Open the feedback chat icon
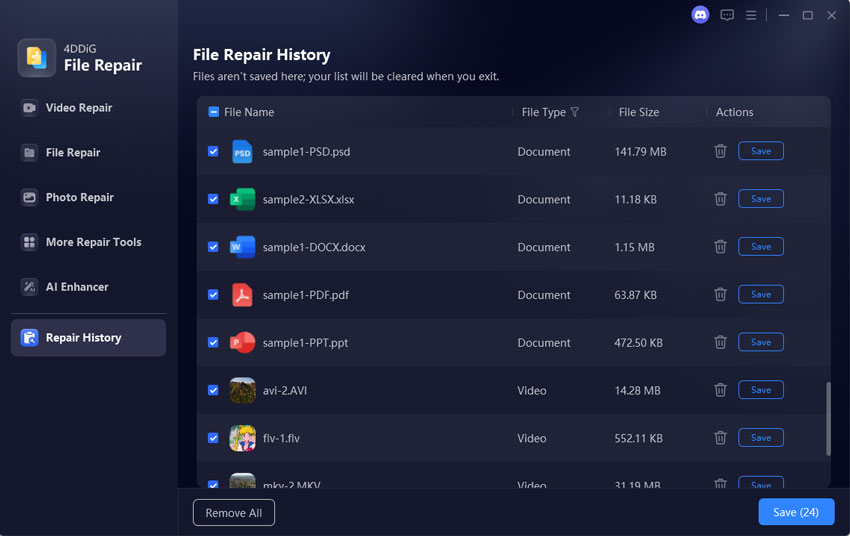The height and width of the screenshot is (536, 850). point(726,15)
